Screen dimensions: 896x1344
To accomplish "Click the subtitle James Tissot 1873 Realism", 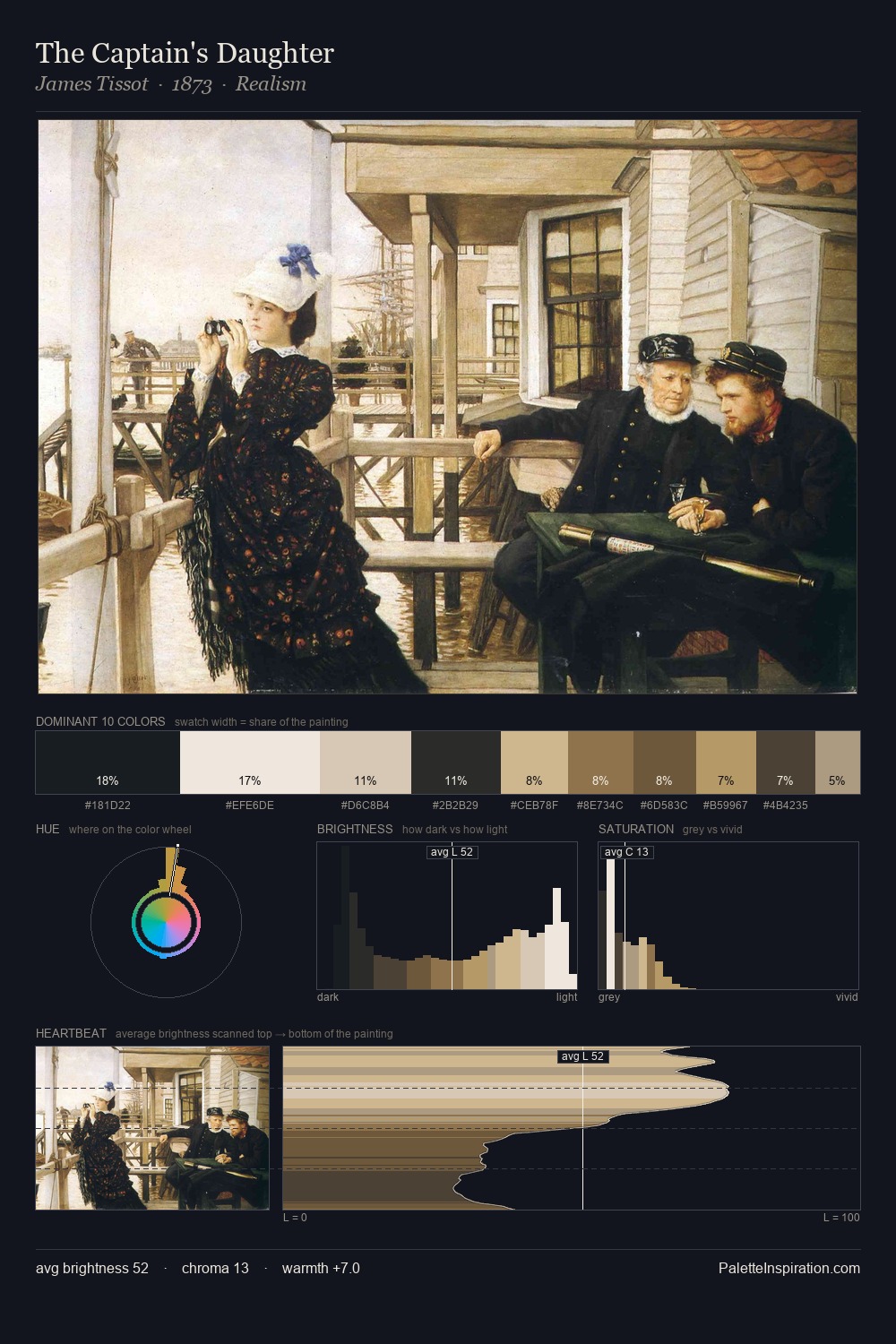I will click(x=171, y=84).
